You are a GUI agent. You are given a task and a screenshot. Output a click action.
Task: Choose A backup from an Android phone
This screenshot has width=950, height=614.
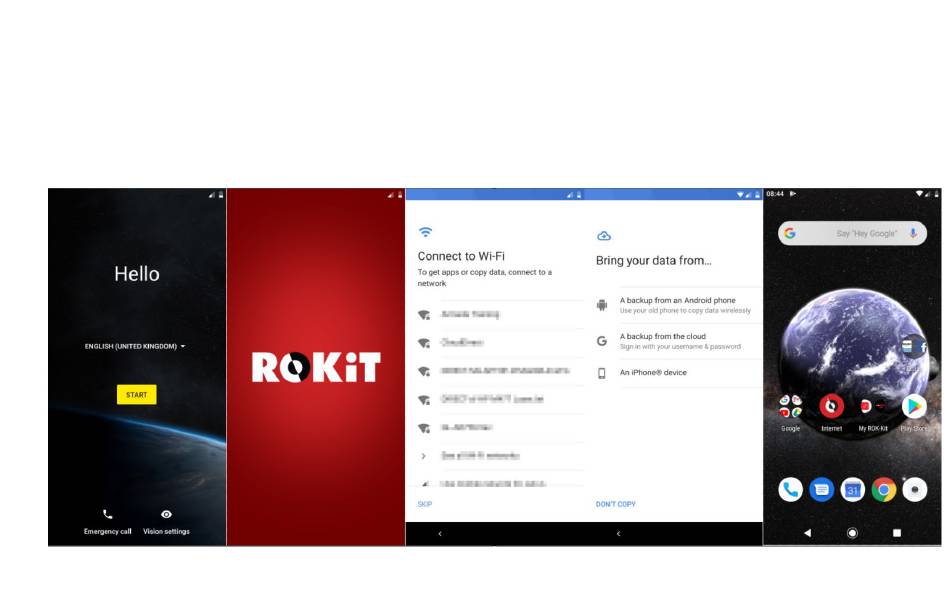(678, 305)
